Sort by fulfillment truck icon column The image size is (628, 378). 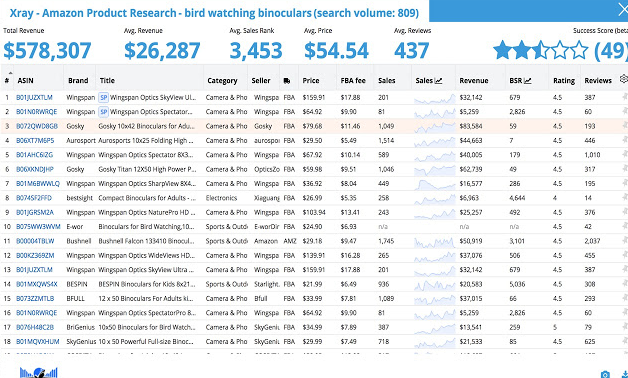coord(287,80)
